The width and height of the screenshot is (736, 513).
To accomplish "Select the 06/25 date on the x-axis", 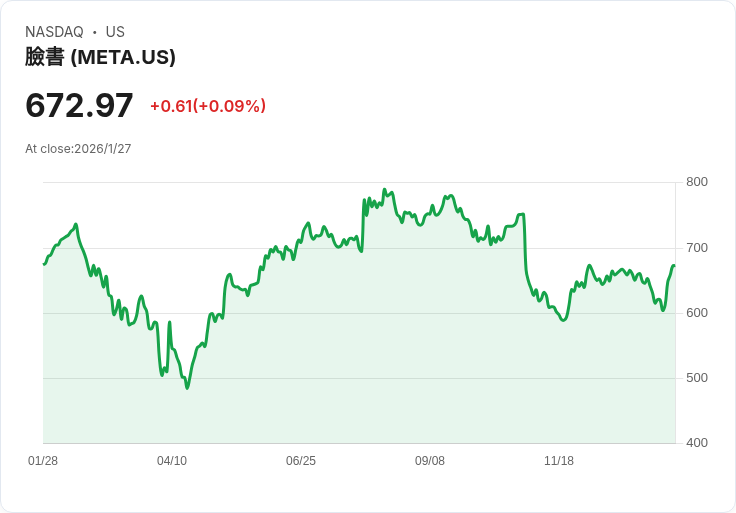I will coord(301,461).
